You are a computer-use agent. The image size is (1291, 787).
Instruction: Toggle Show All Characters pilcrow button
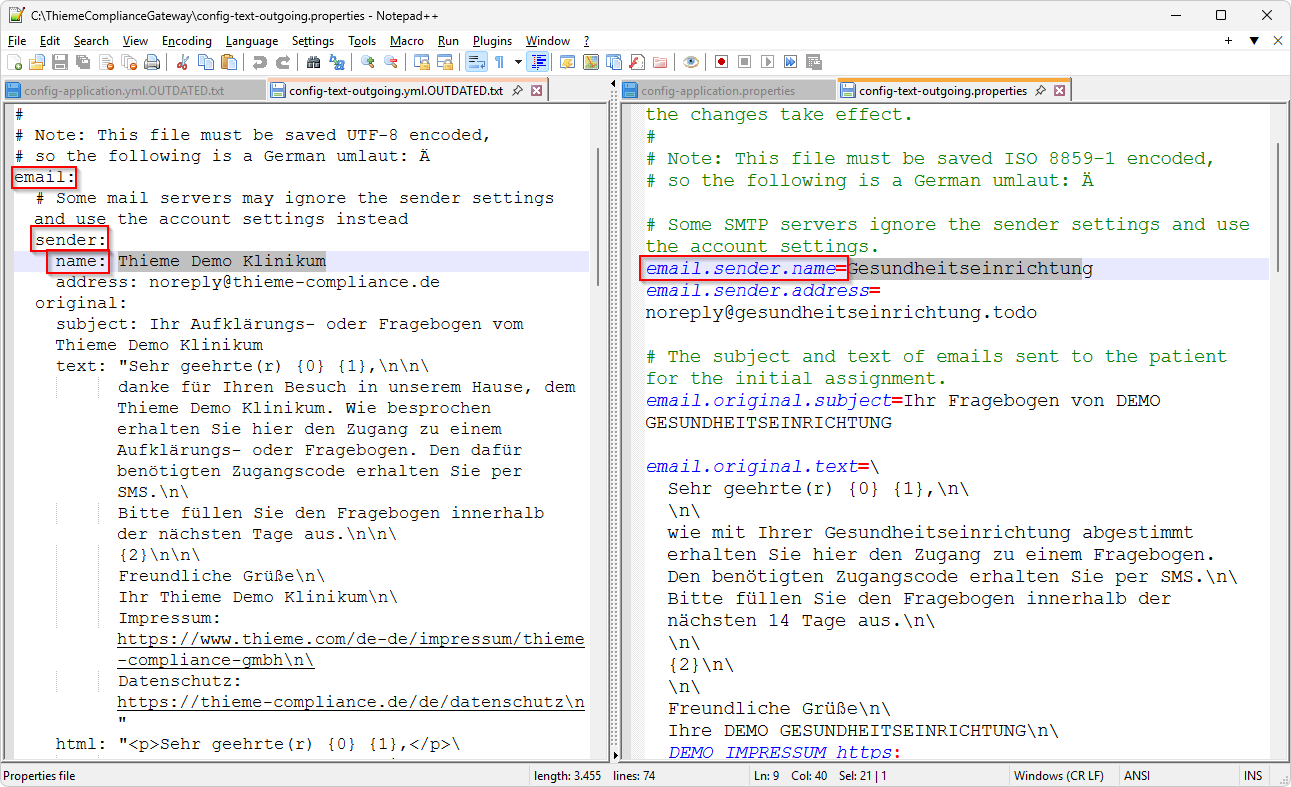pyautogui.click(x=499, y=62)
